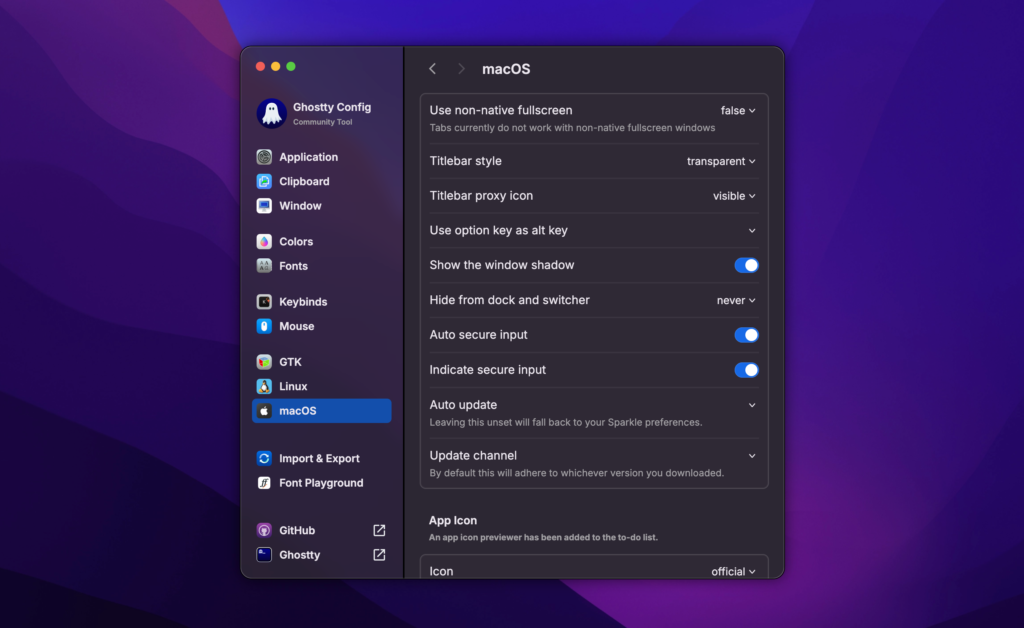Screen dimensions: 1024x628
Task: Click the Application sidebar icon
Action: pyautogui.click(x=264, y=157)
